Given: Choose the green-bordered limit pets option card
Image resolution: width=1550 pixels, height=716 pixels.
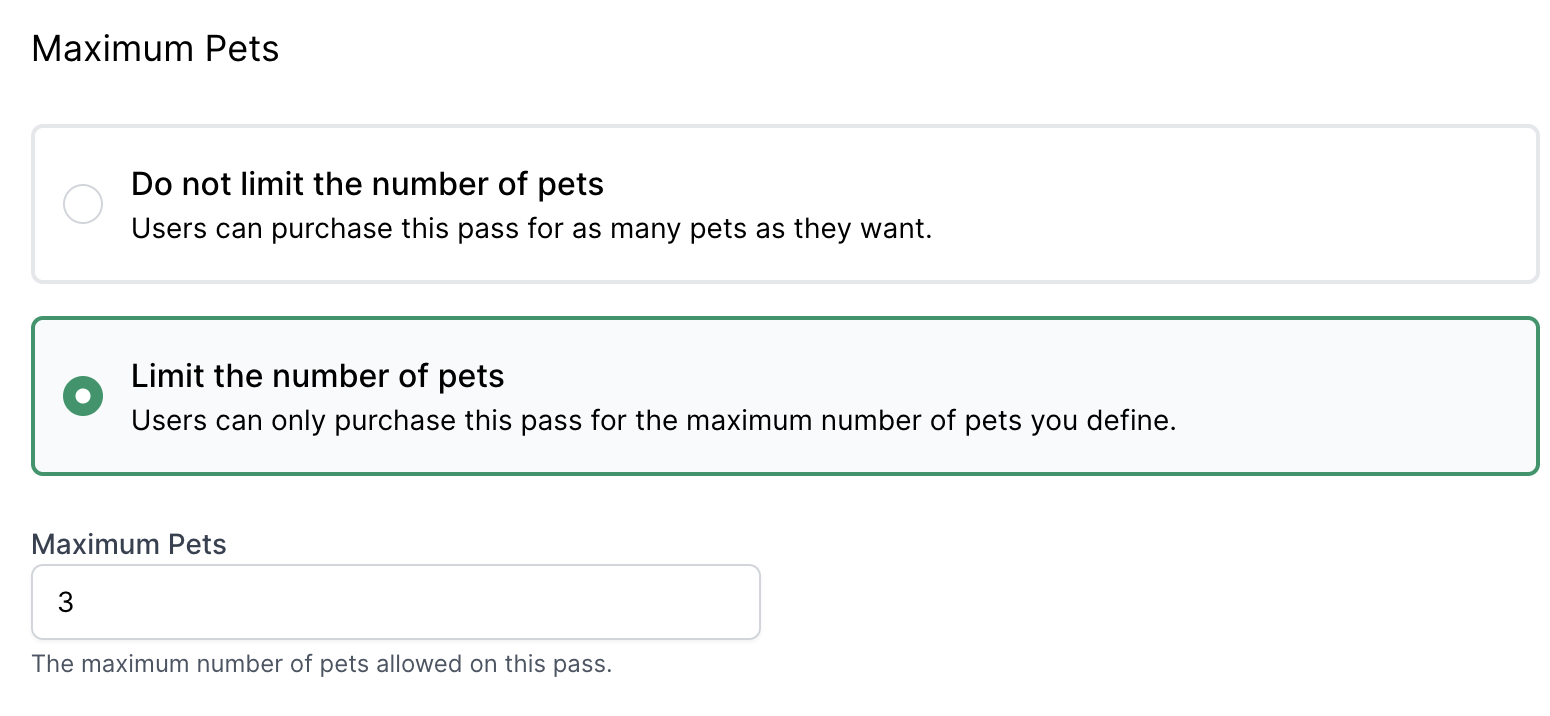Looking at the screenshot, I should click(785, 396).
